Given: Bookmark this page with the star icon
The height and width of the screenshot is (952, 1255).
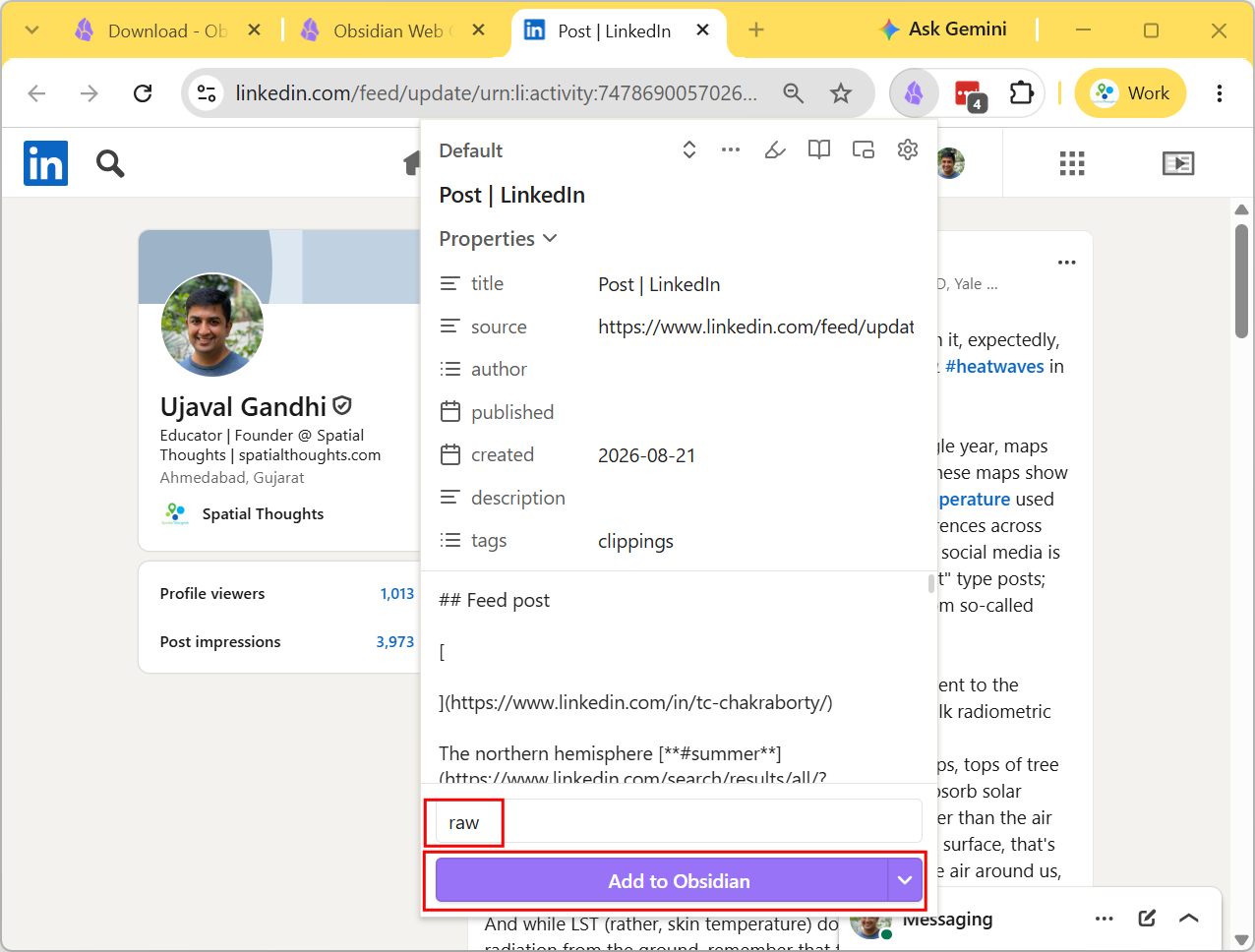Looking at the screenshot, I should point(841,93).
